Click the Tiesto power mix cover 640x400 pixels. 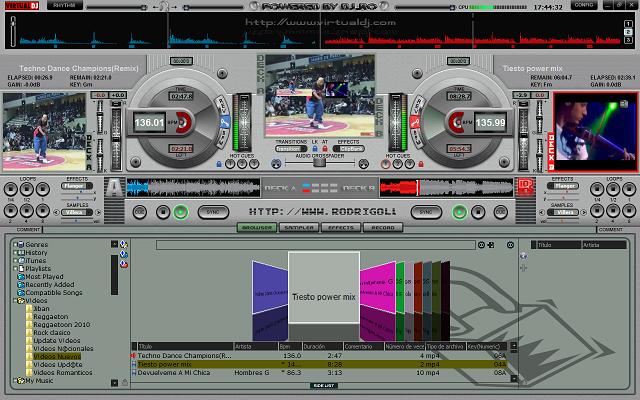pyautogui.click(x=324, y=287)
